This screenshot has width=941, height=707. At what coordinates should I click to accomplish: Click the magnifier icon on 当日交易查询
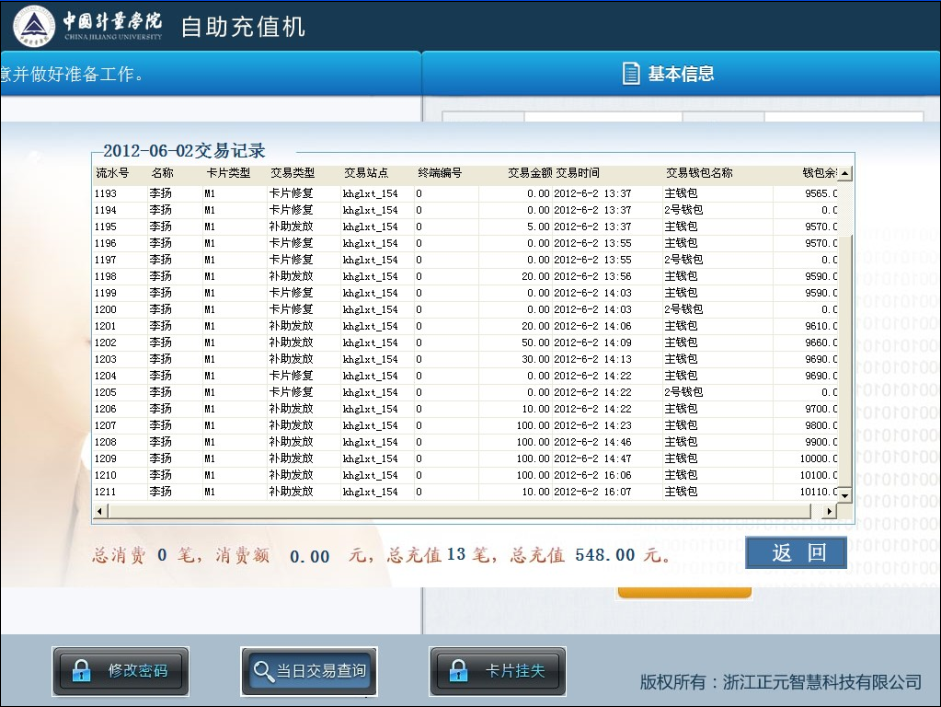[264, 671]
